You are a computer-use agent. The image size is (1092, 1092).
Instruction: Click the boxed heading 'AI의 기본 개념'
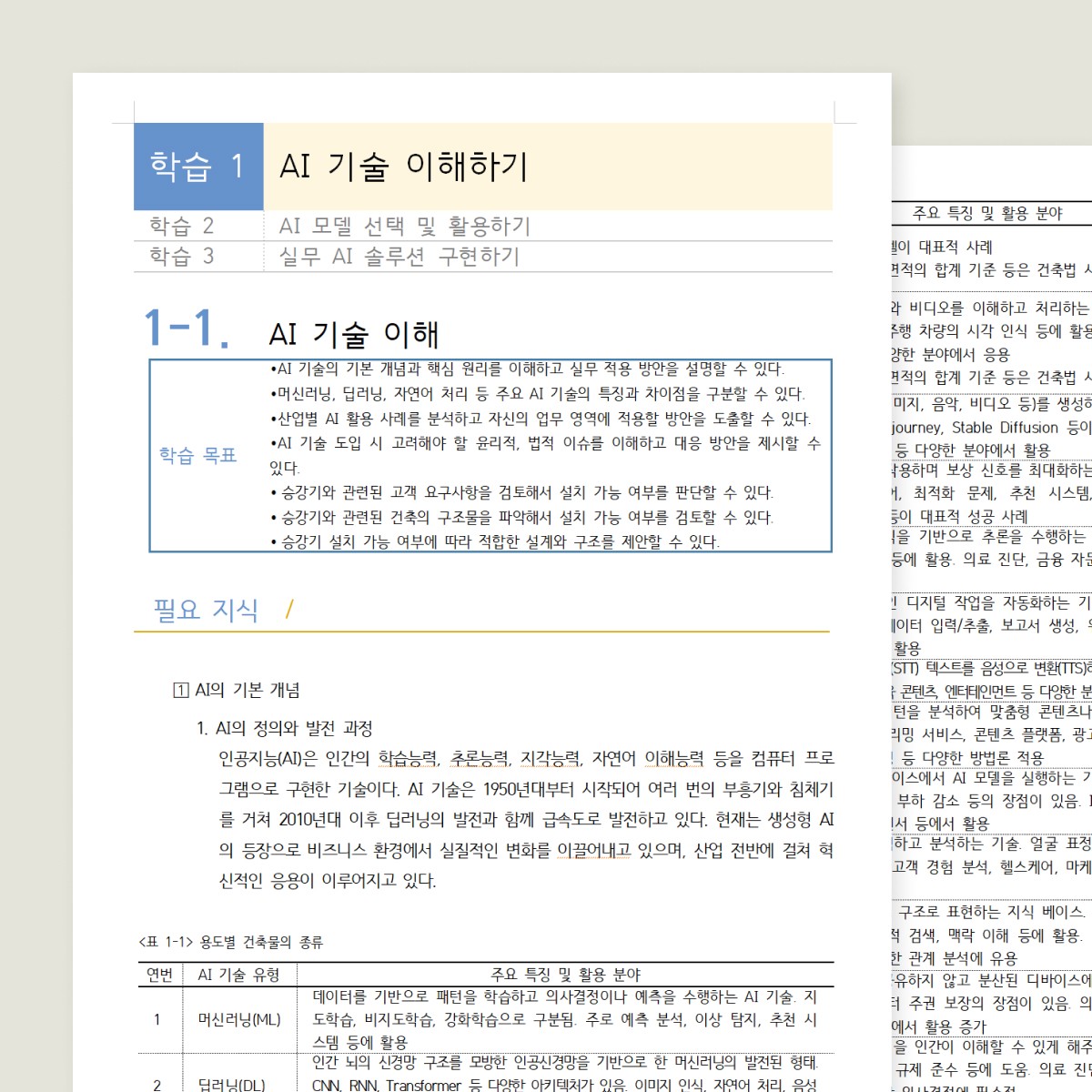(237, 690)
